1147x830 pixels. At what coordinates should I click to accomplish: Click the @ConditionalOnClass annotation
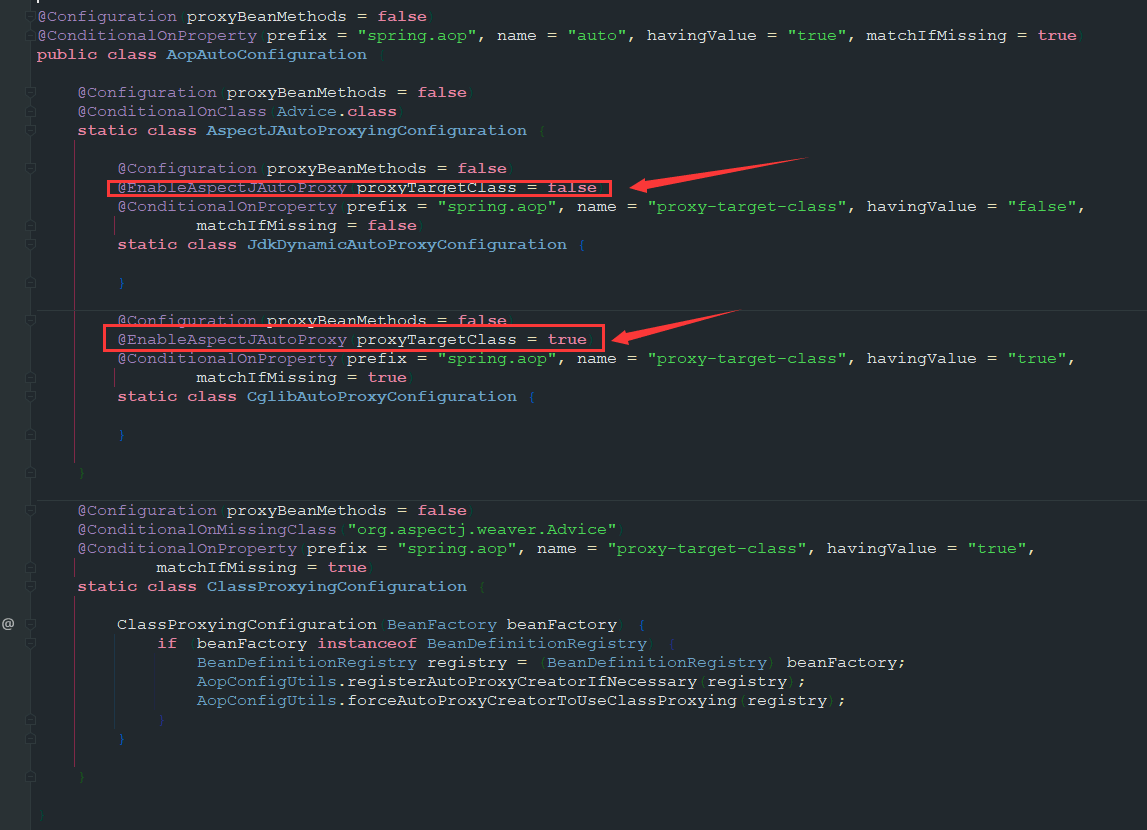click(172, 111)
